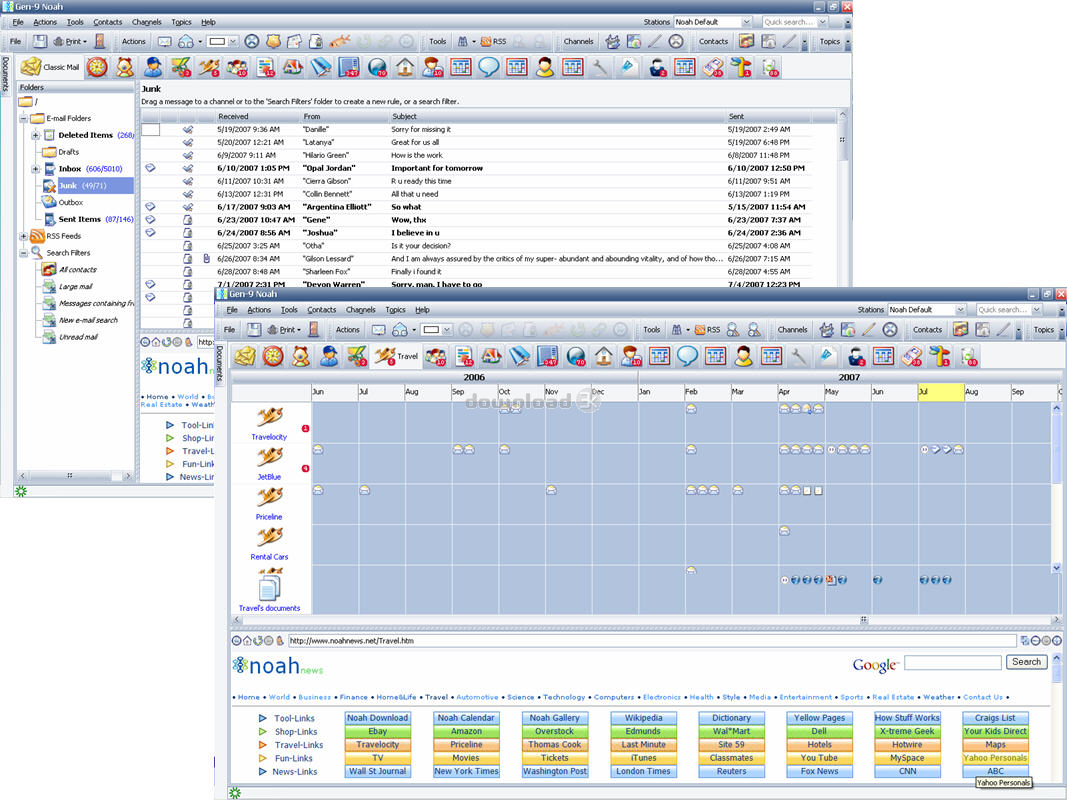This screenshot has width=1067, height=800.
Task: Open the Wikipedia link button
Action: pyautogui.click(x=643, y=718)
